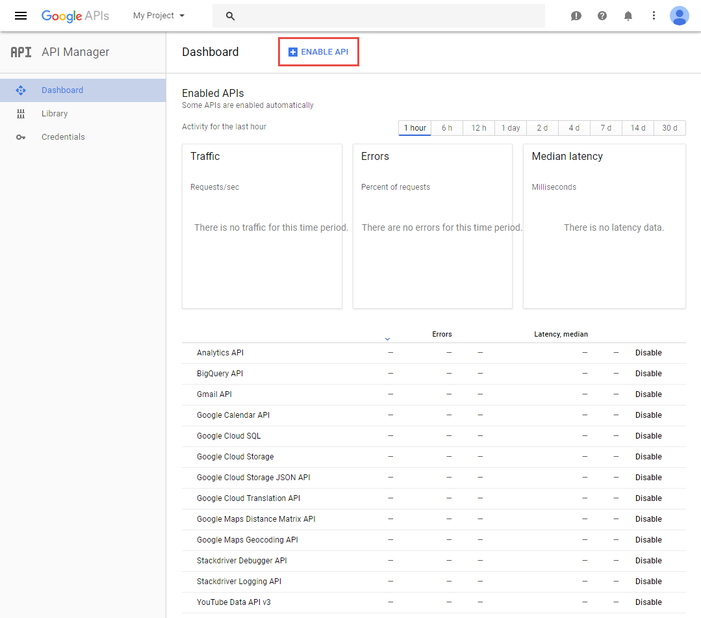Select the 12 h time range
Viewport: 701px width, 618px height.
pos(479,128)
